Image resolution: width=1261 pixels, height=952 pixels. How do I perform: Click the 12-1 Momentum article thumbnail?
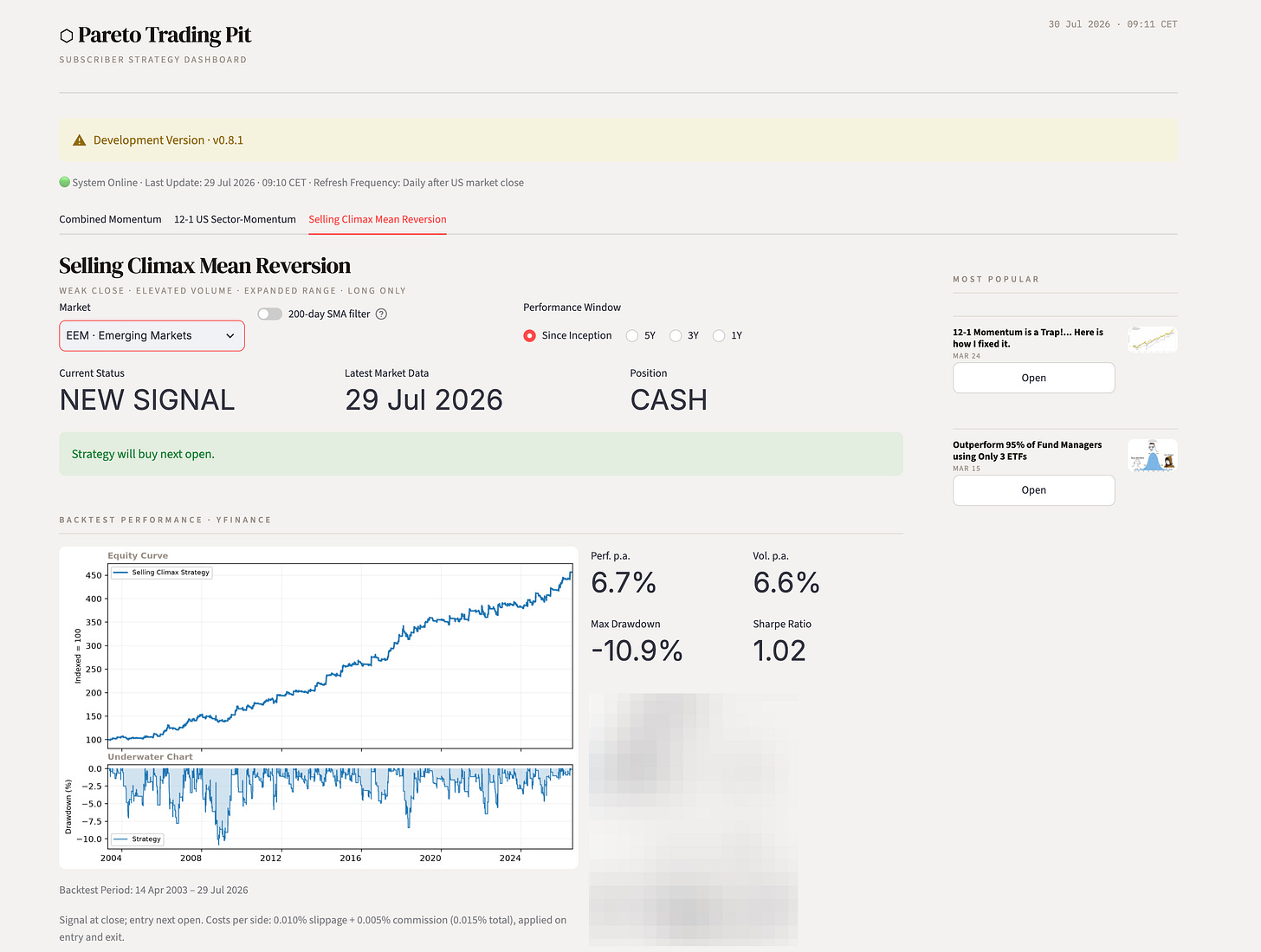(1153, 340)
